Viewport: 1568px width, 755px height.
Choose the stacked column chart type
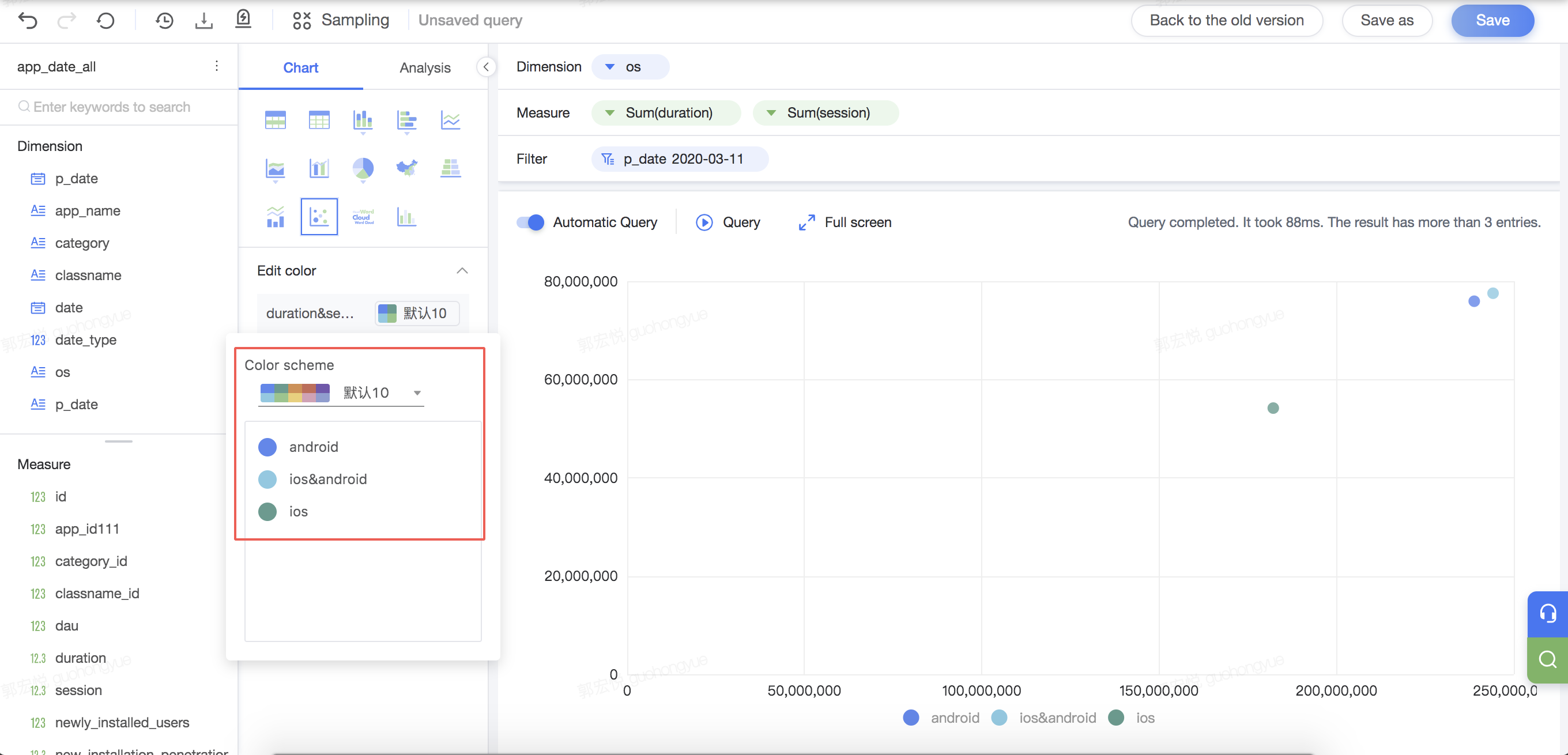pyautogui.click(x=363, y=120)
